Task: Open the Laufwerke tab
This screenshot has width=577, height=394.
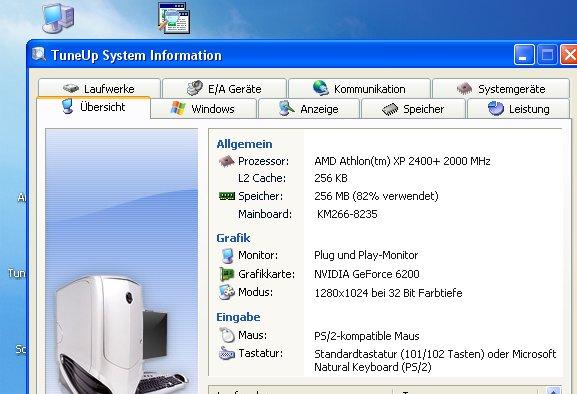Action: coord(99,88)
